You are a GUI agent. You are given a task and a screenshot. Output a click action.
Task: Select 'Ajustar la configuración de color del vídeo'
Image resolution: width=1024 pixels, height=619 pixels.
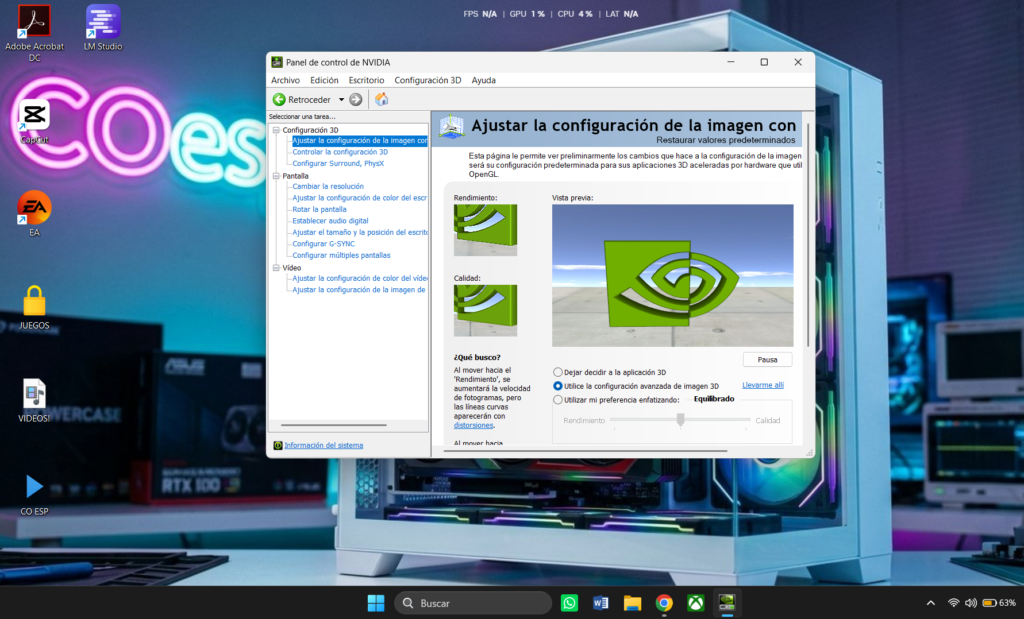[360, 278]
